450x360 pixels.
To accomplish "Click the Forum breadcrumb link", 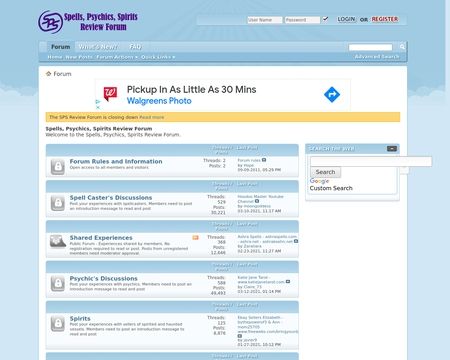I will coord(62,74).
